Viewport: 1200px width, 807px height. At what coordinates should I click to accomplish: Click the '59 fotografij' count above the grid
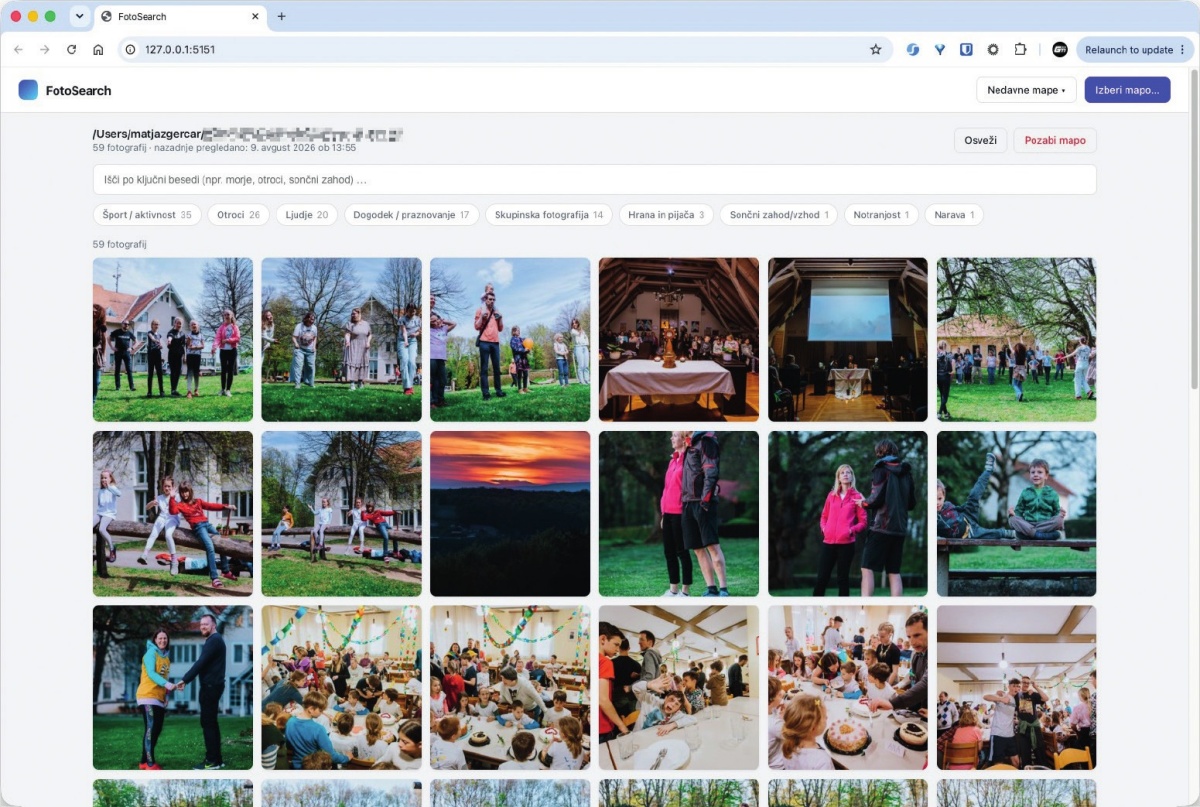[120, 244]
